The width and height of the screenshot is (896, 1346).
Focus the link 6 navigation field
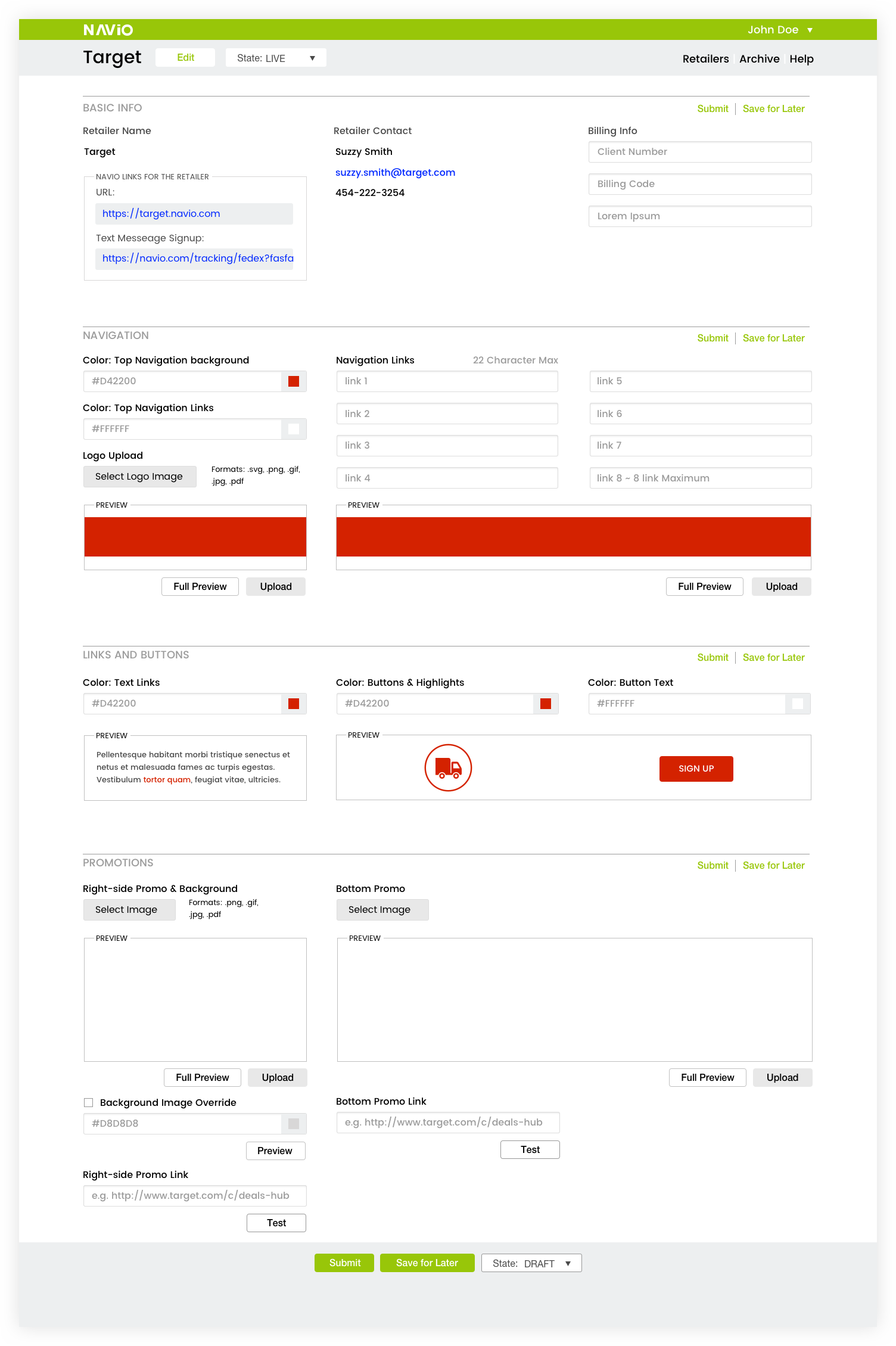701,414
